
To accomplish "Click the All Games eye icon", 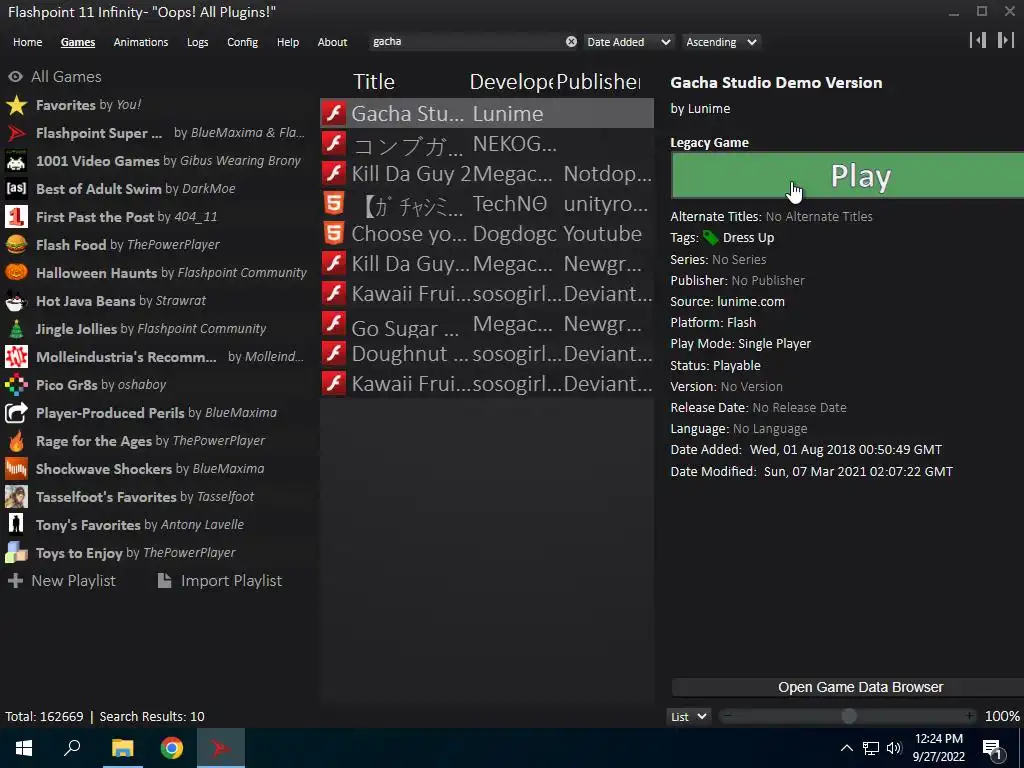I will 15,76.
